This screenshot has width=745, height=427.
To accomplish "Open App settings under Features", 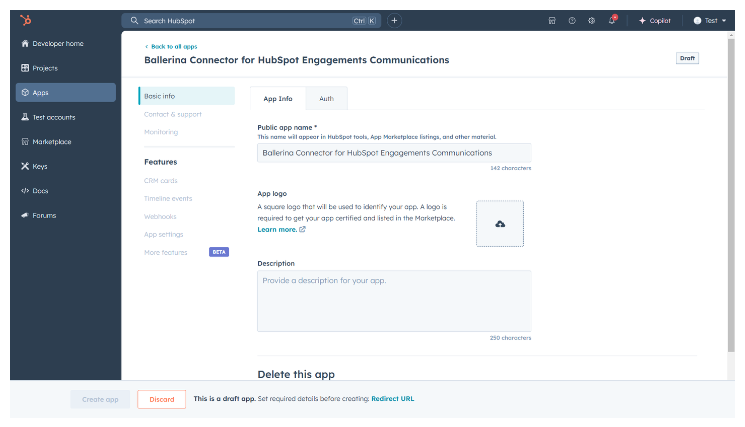I will 163,235.
